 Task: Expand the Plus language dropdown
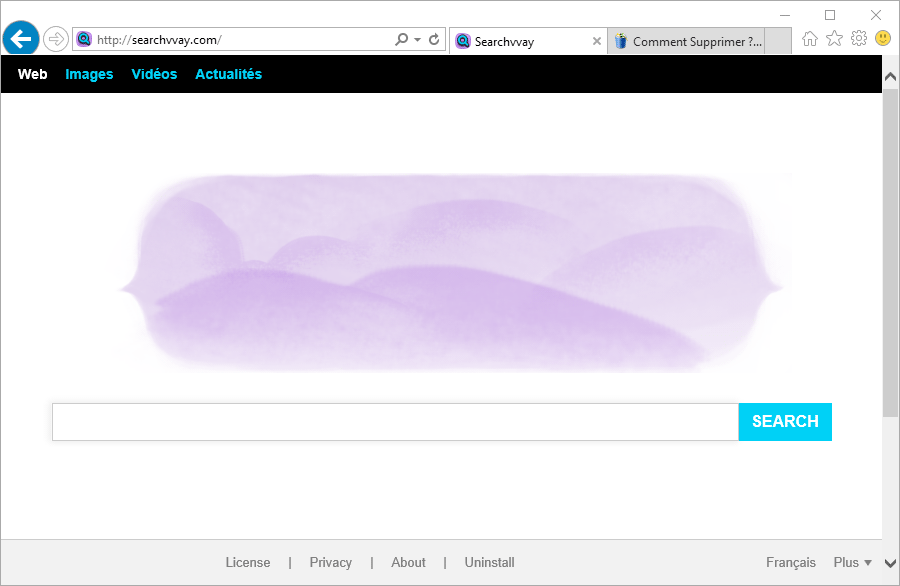[x=852, y=562]
